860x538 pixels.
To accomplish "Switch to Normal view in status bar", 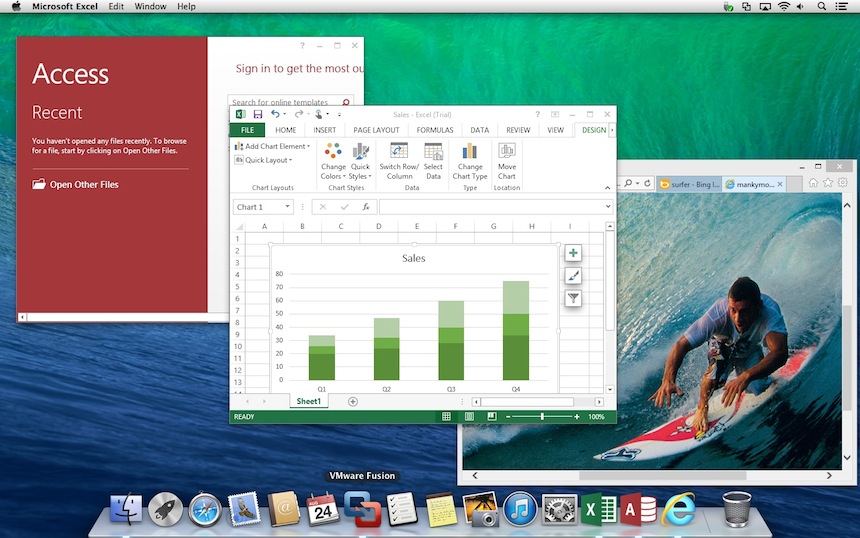I will [446, 417].
